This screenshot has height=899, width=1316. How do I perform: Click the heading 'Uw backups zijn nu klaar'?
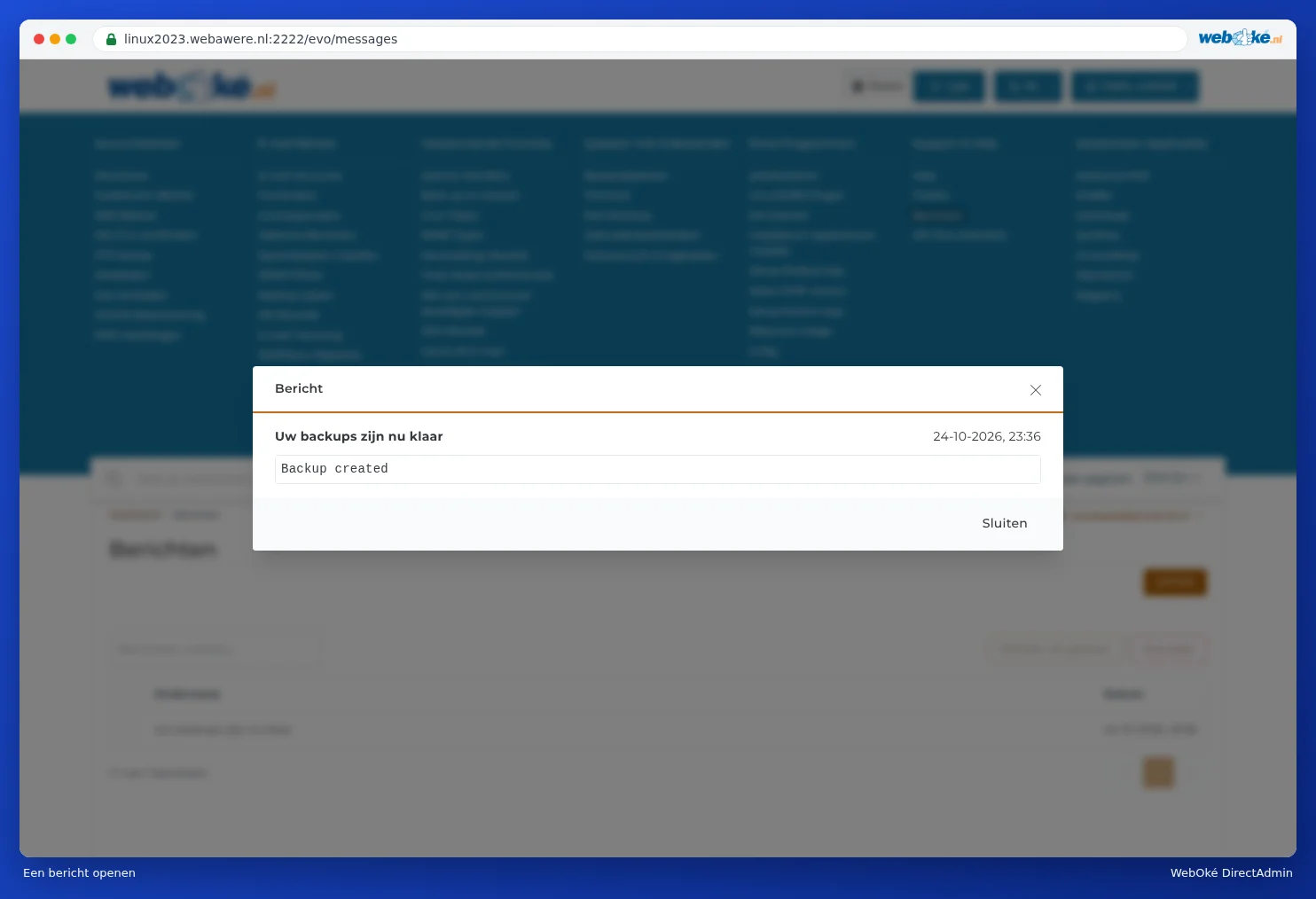coord(358,436)
